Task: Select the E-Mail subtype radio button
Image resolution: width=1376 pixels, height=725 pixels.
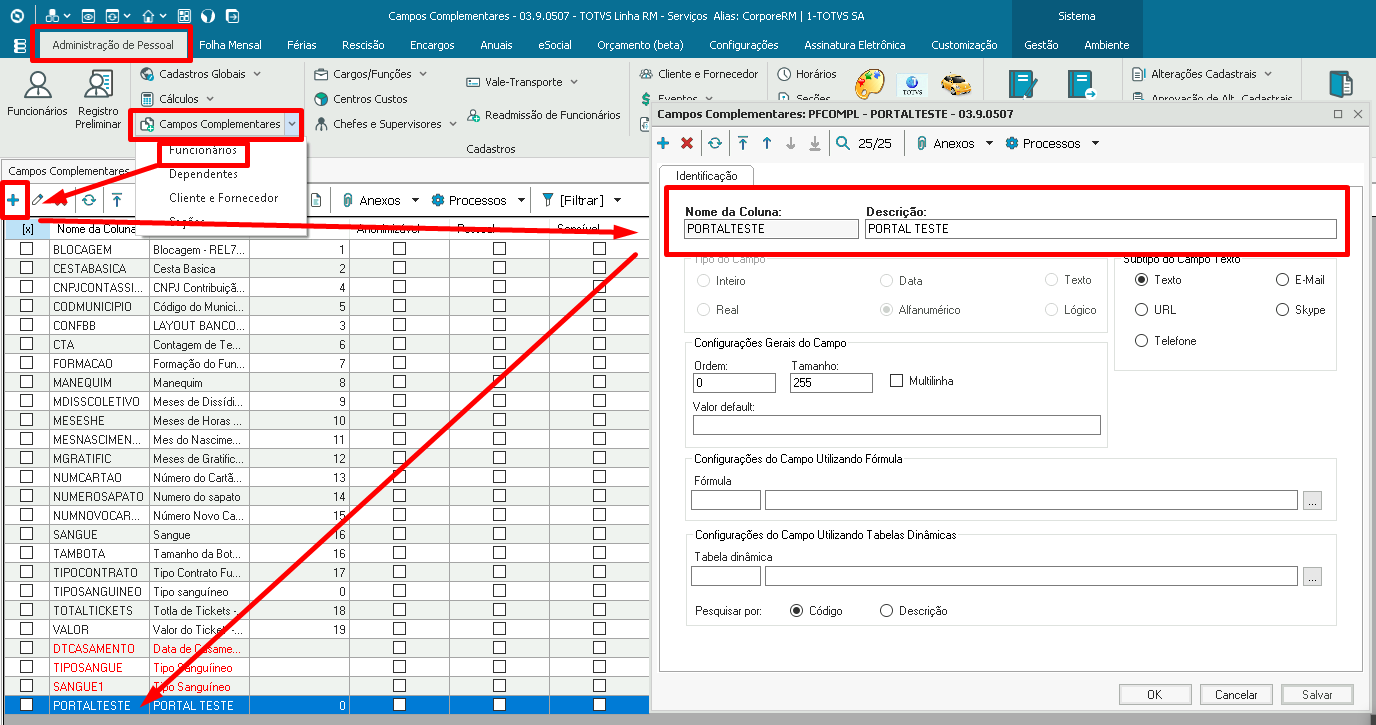Action: (1283, 280)
